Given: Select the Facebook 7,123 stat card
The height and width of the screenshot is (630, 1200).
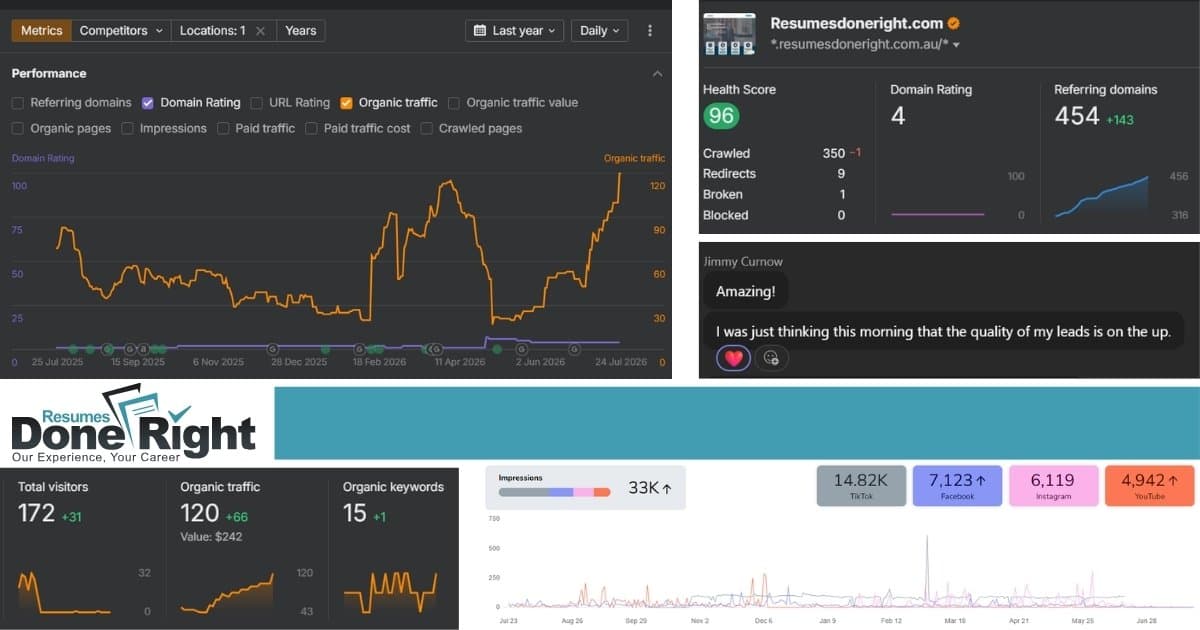Looking at the screenshot, I should (x=957, y=485).
